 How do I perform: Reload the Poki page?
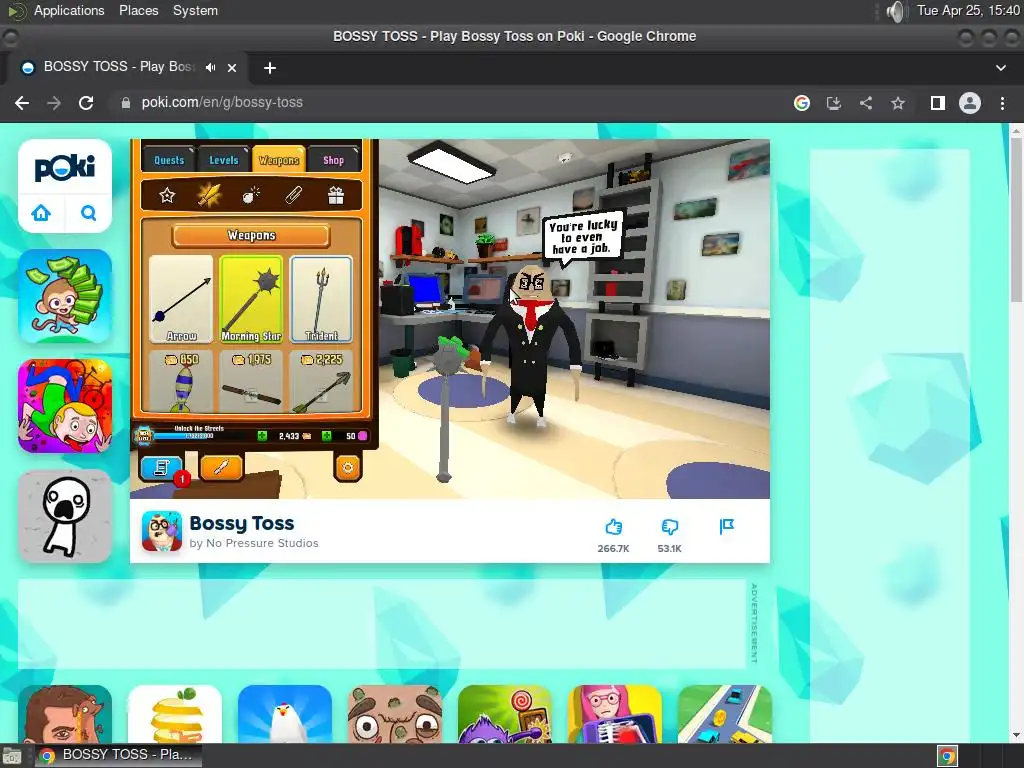pos(86,103)
